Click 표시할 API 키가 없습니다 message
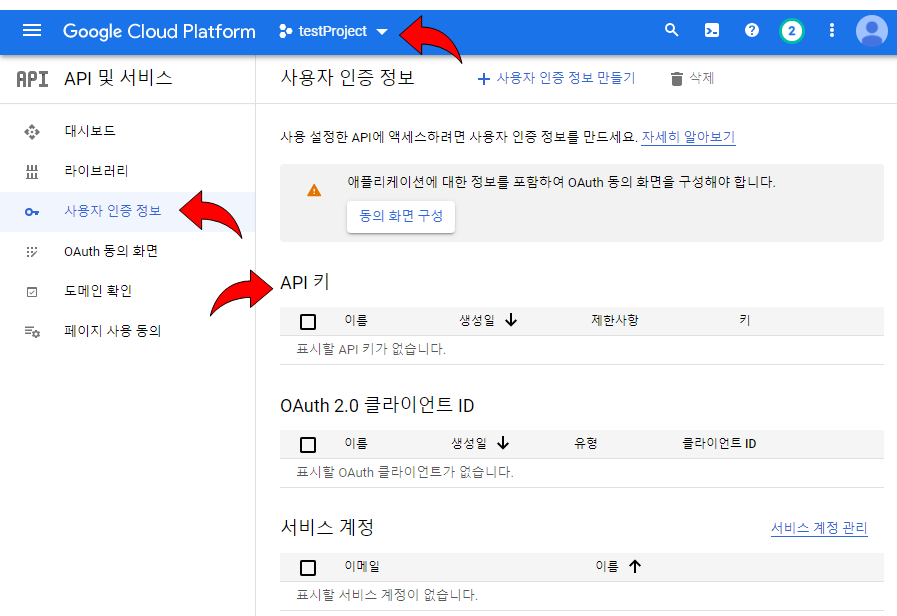Image resolution: width=897 pixels, height=616 pixels. [371, 349]
